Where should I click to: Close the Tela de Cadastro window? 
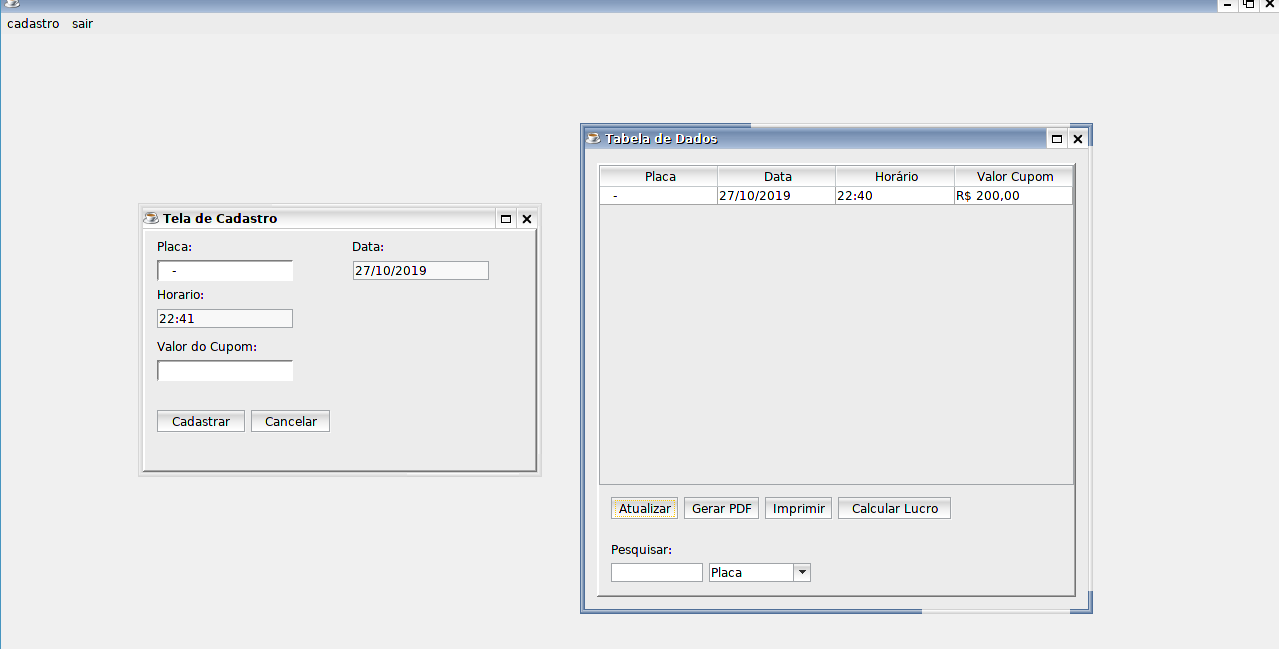click(x=527, y=218)
